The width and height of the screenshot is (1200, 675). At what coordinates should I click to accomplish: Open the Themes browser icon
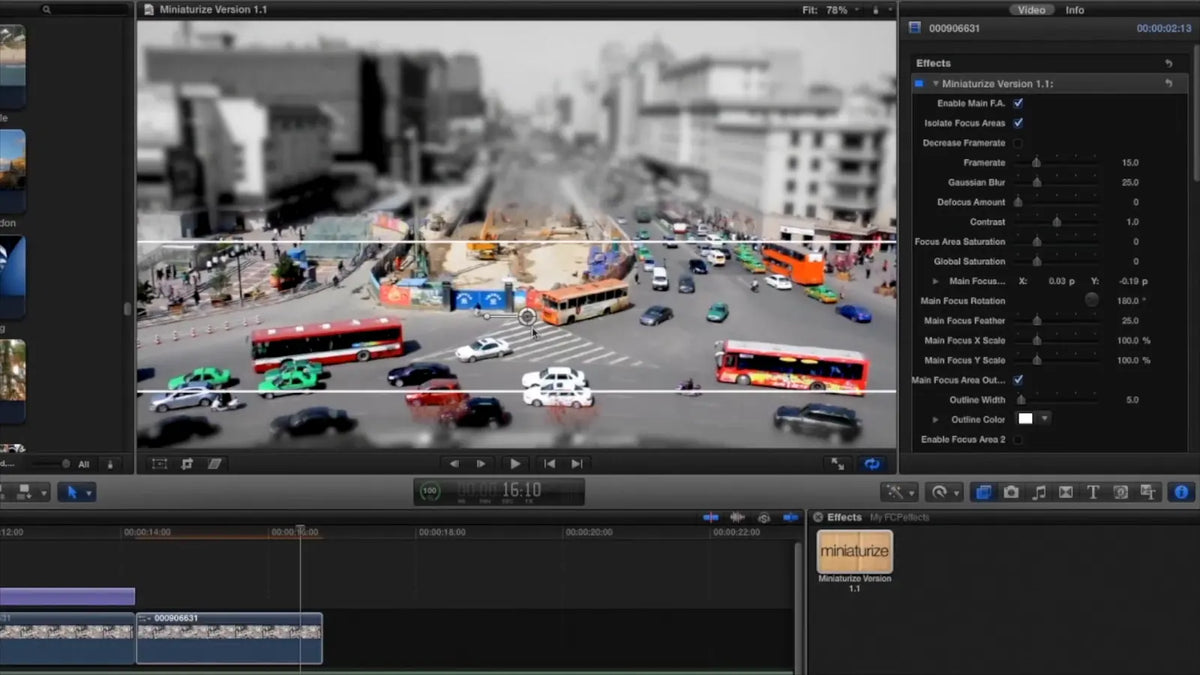(x=1148, y=492)
